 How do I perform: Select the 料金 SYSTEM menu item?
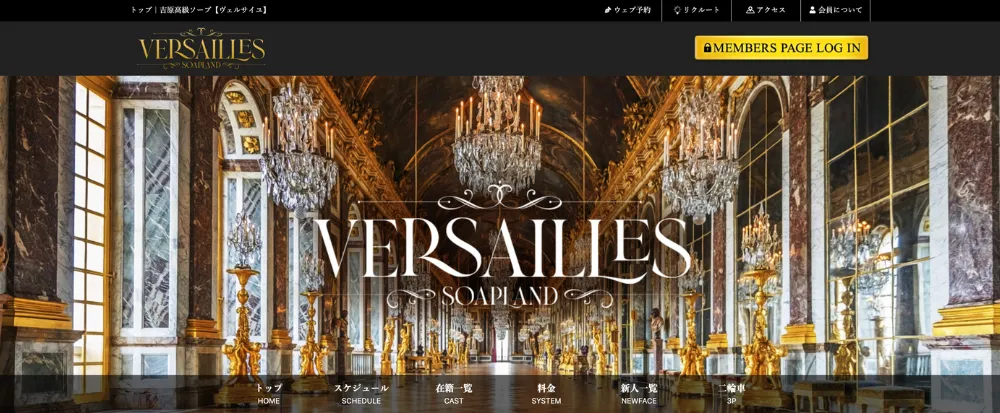pos(547,394)
